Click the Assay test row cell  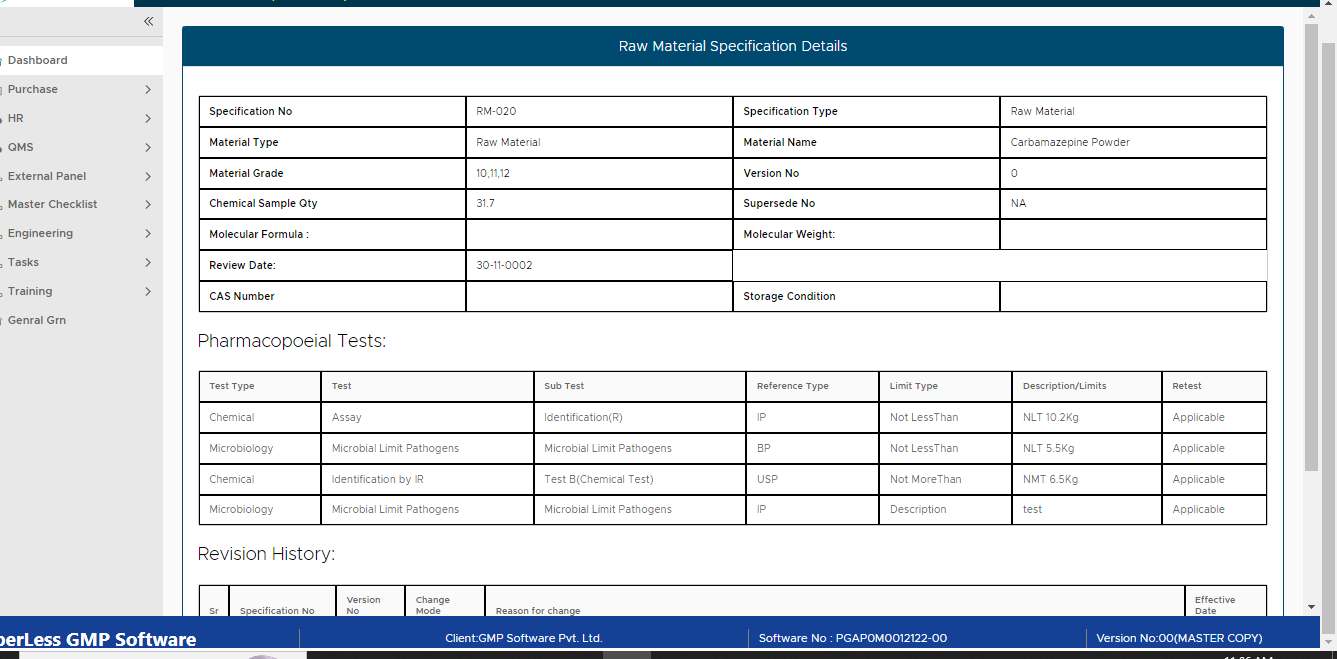347,418
